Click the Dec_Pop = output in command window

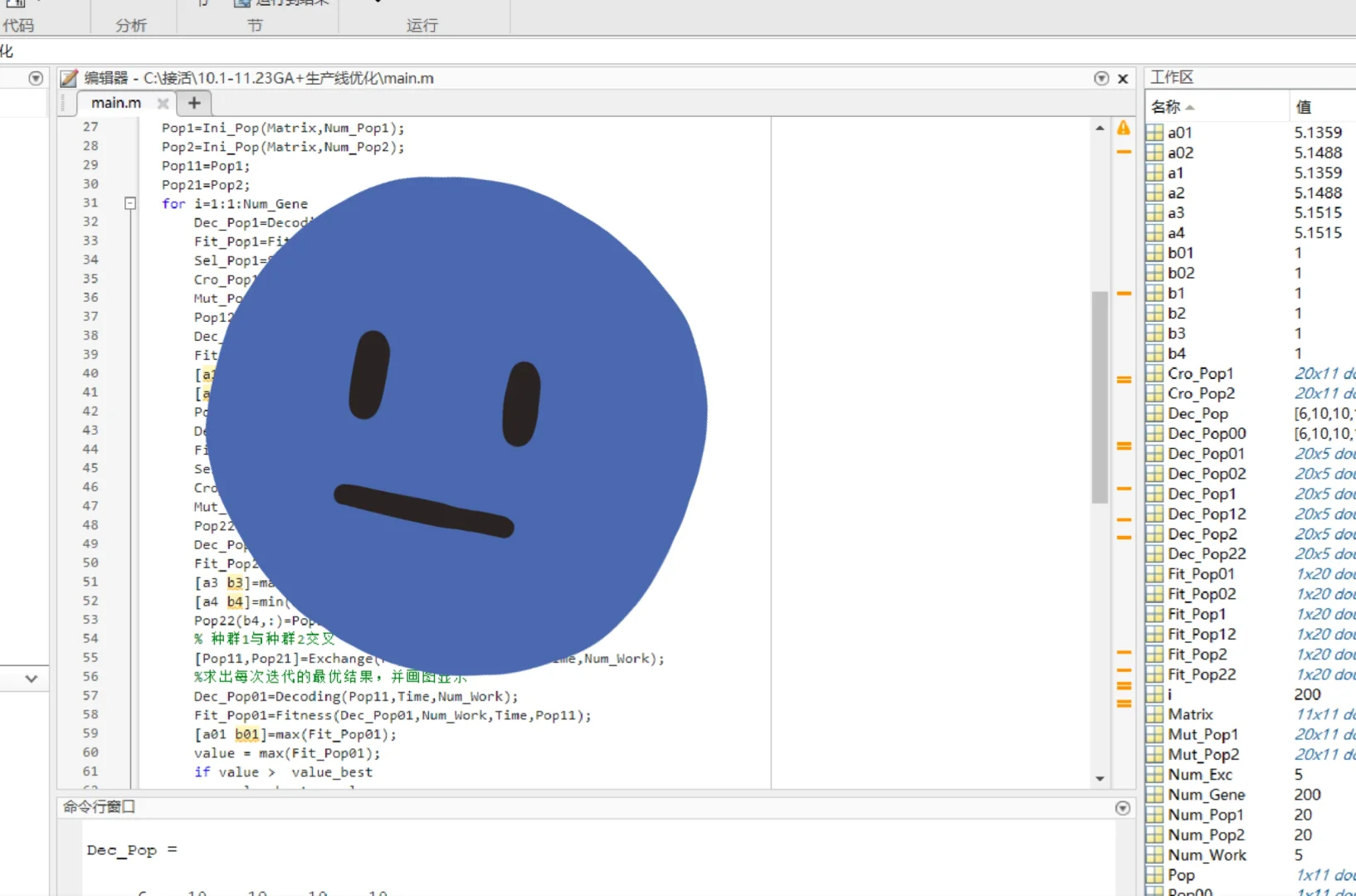point(132,850)
